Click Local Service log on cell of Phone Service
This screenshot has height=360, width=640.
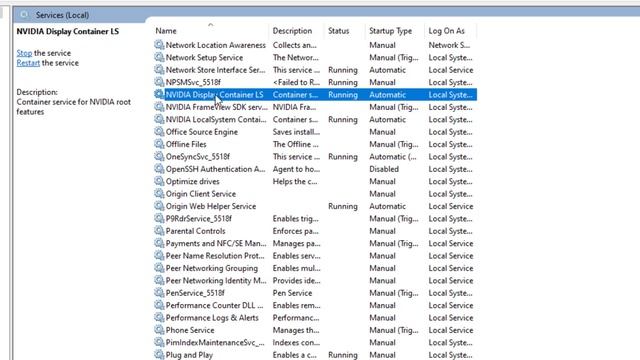[451, 330]
